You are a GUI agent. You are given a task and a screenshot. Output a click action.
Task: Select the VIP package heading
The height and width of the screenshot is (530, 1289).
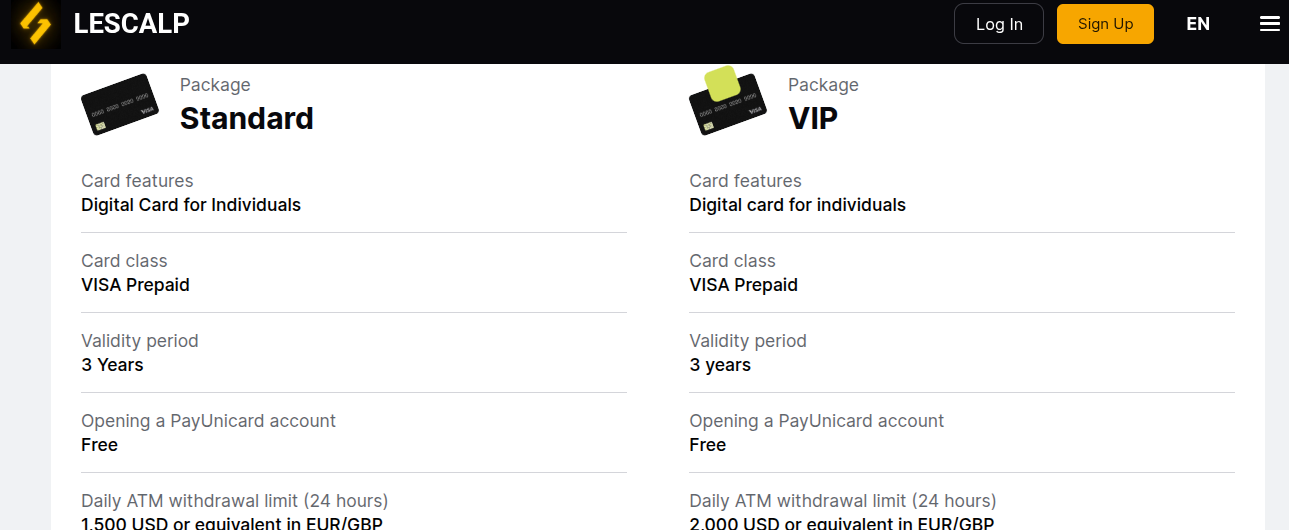point(813,118)
